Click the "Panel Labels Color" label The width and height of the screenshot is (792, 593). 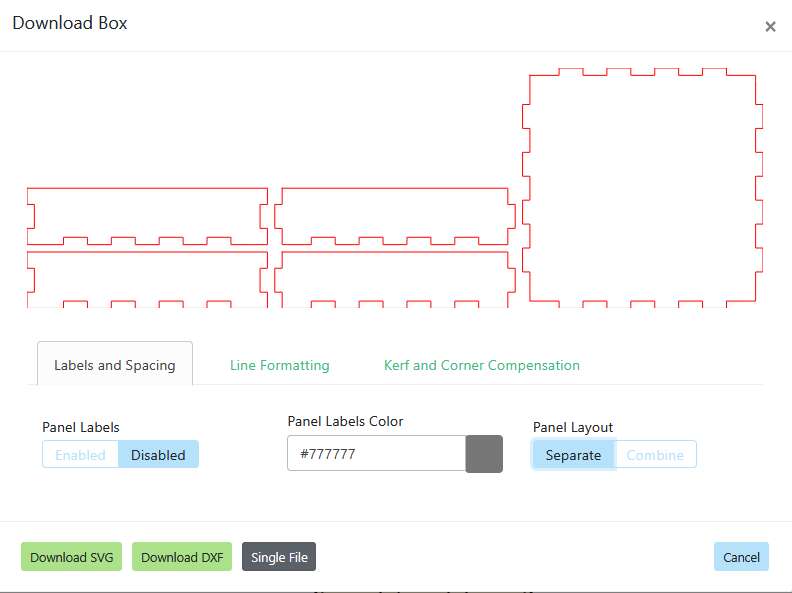[345, 421]
